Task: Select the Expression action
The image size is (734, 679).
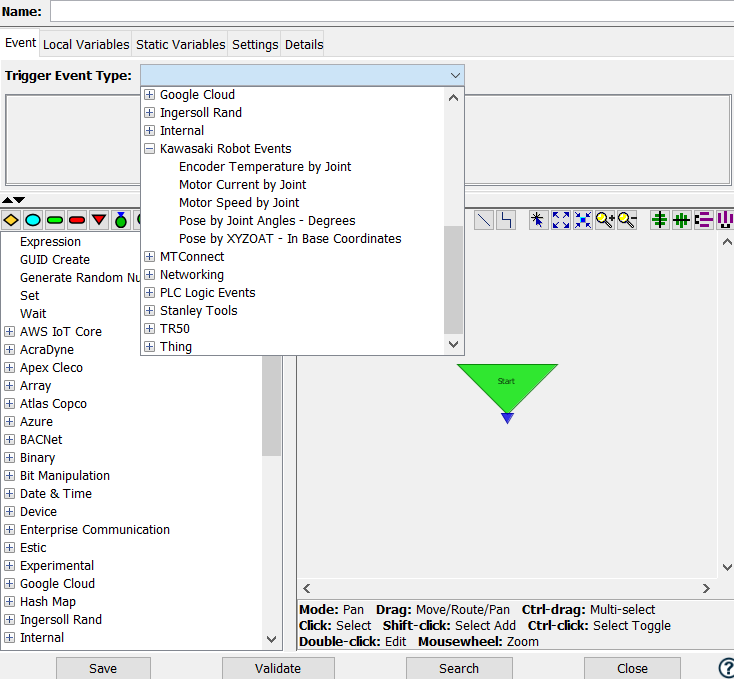Action: pyautogui.click(x=51, y=242)
